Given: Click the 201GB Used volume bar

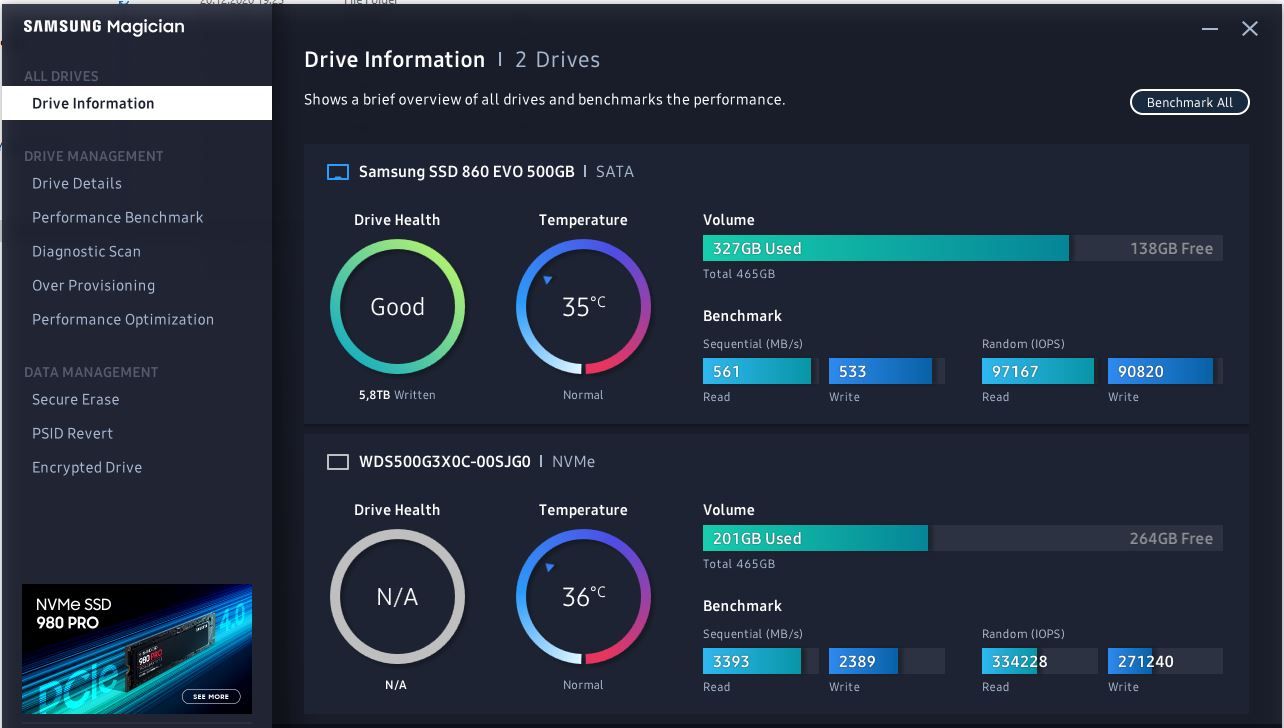Looking at the screenshot, I should pos(815,538).
